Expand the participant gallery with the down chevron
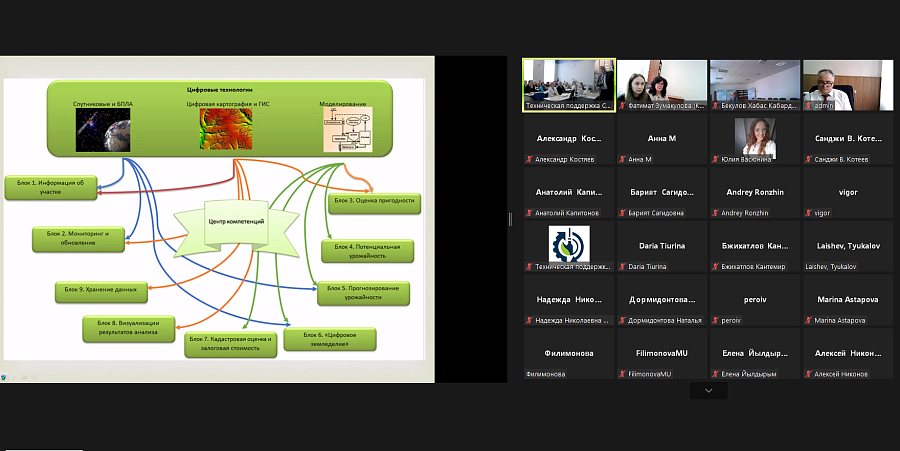 click(x=708, y=391)
